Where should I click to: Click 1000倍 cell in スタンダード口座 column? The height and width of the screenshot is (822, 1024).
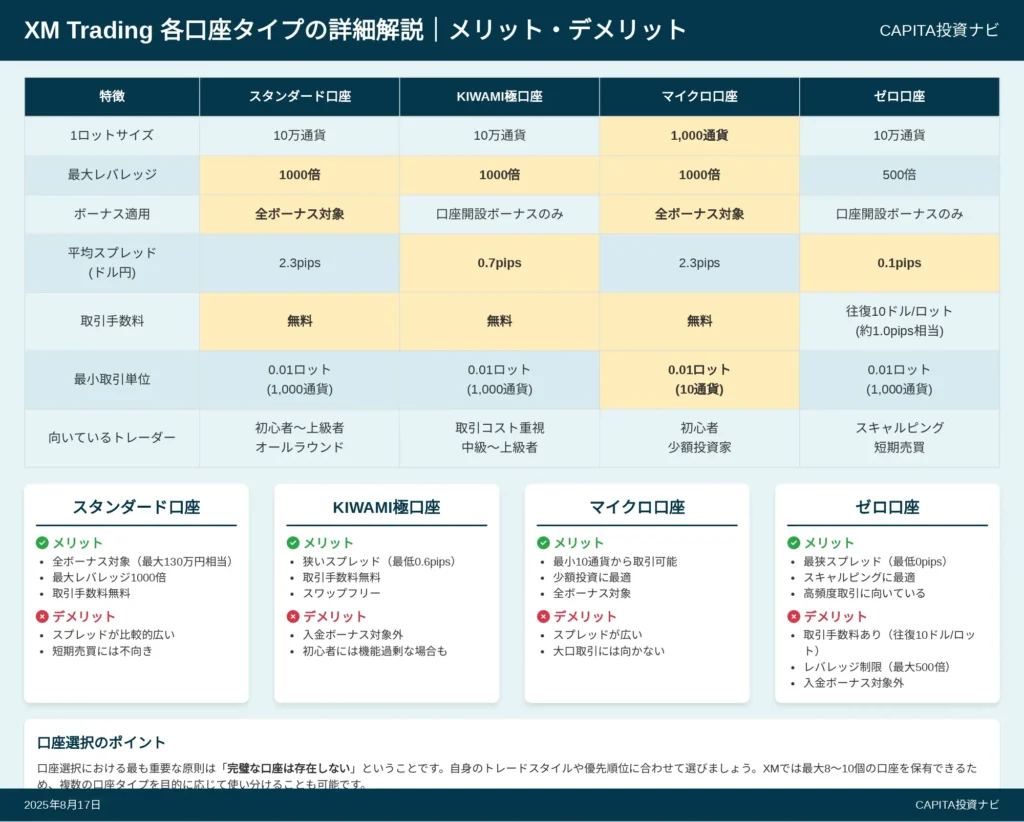300,175
